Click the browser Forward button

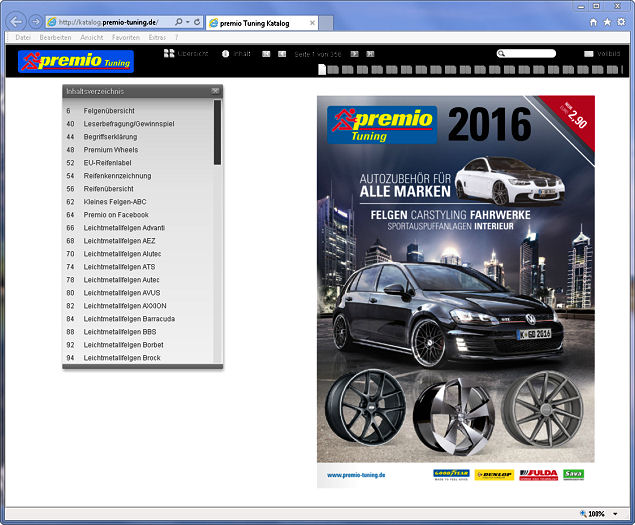pyautogui.click(x=36, y=21)
